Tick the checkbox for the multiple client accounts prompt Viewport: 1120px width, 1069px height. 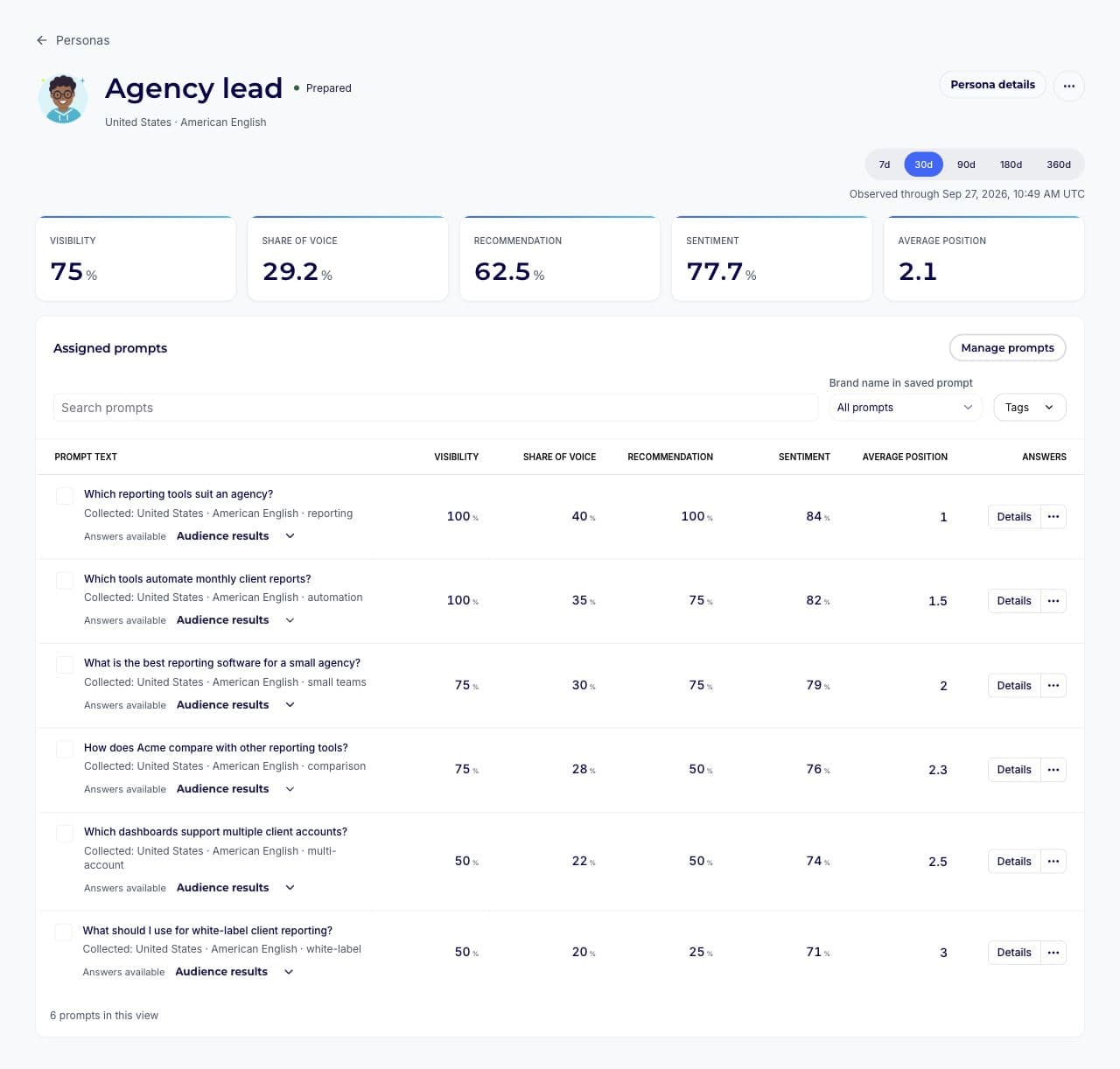pyautogui.click(x=65, y=834)
